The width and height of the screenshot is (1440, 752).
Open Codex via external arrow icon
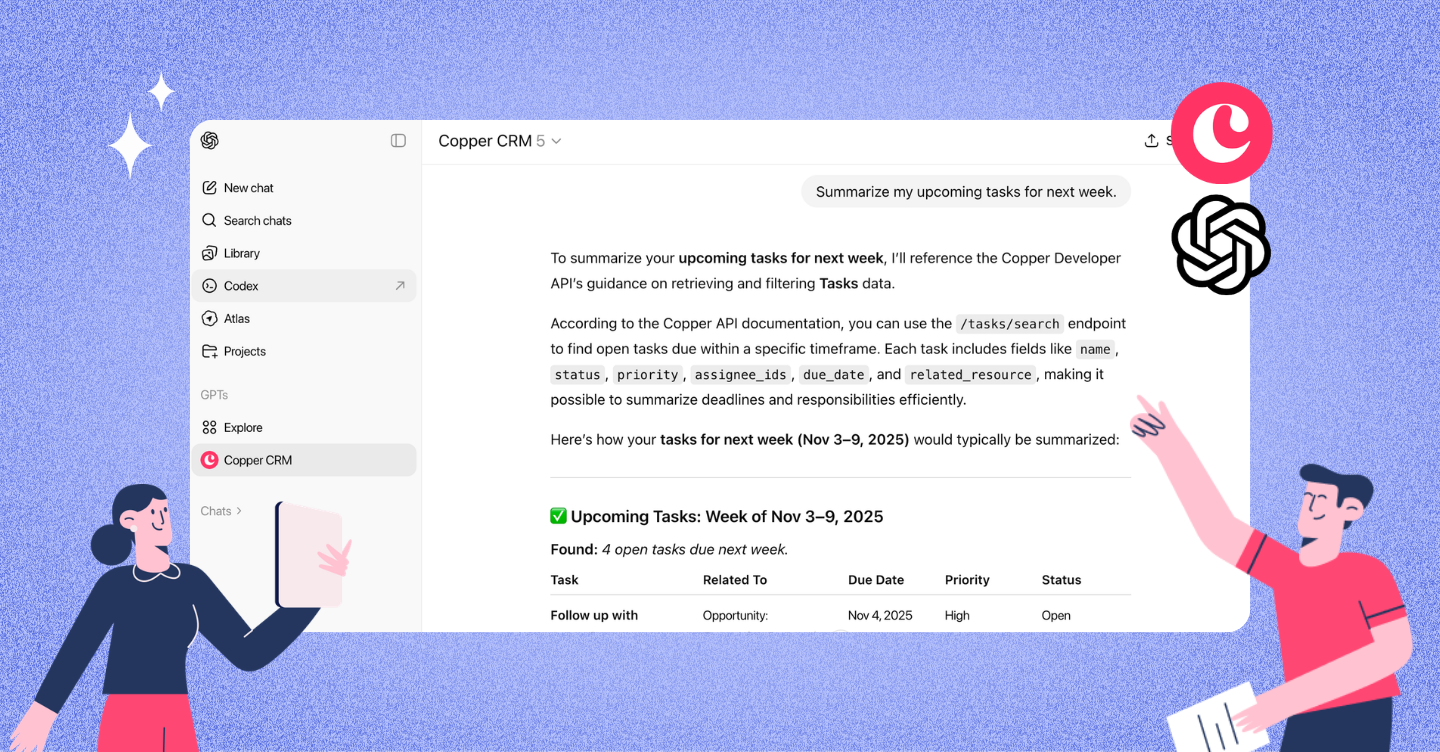[x=400, y=286]
